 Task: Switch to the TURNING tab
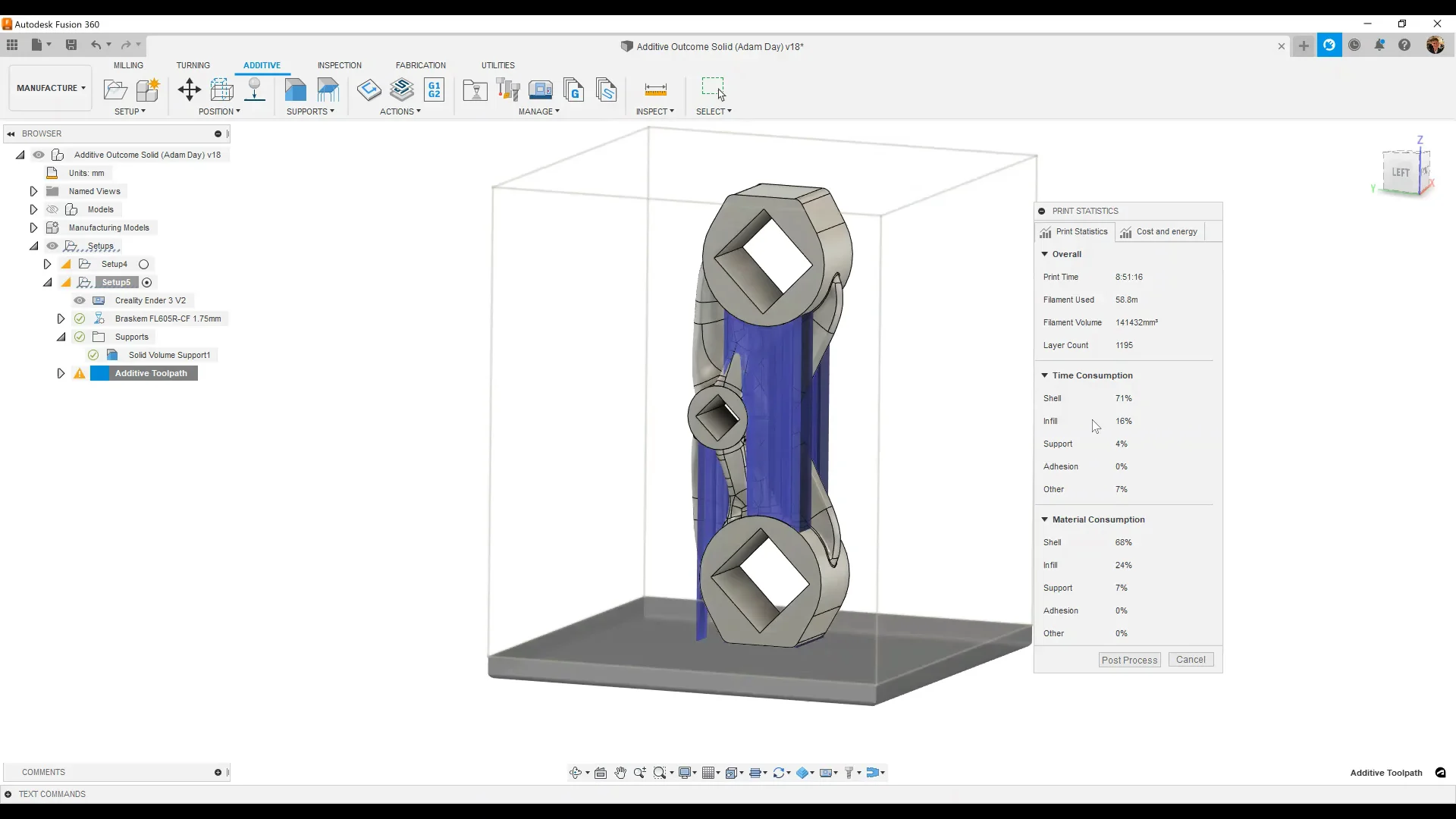tap(193, 65)
